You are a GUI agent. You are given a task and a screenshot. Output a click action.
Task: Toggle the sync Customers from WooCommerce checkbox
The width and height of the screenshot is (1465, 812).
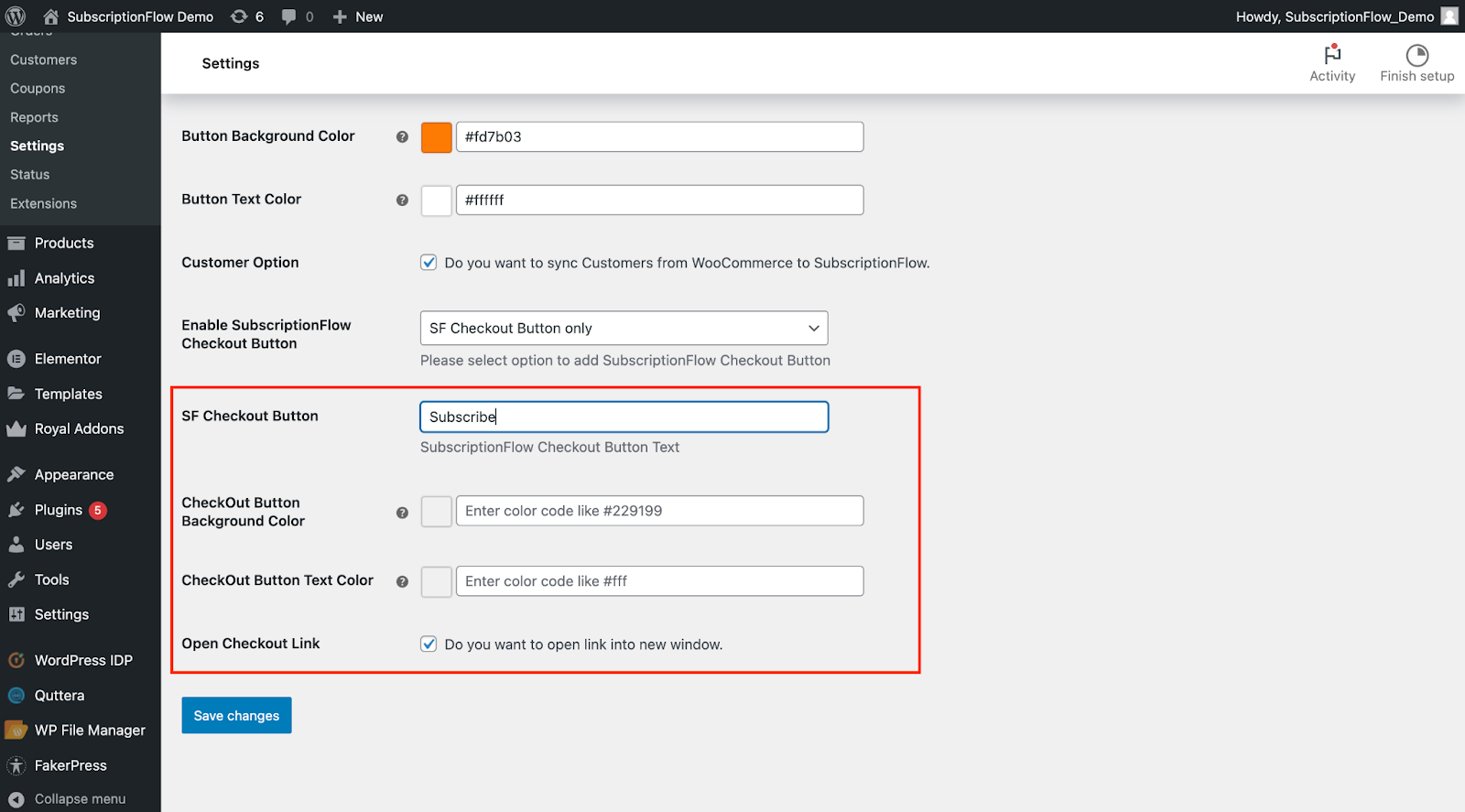click(x=429, y=263)
